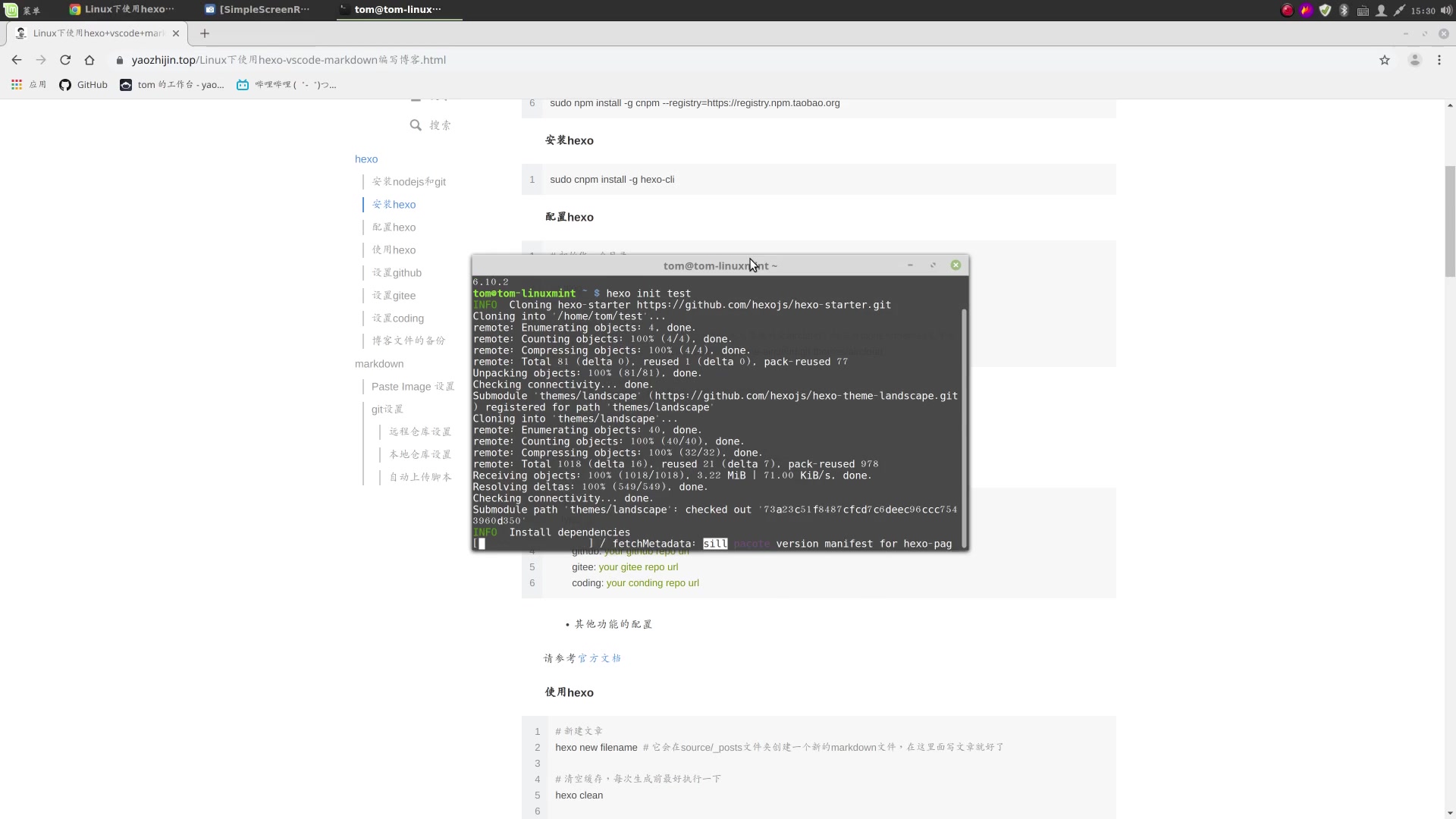Screen dimensions: 1456x819
Task: Switch to Chrome taskbar window
Action: click(121, 10)
